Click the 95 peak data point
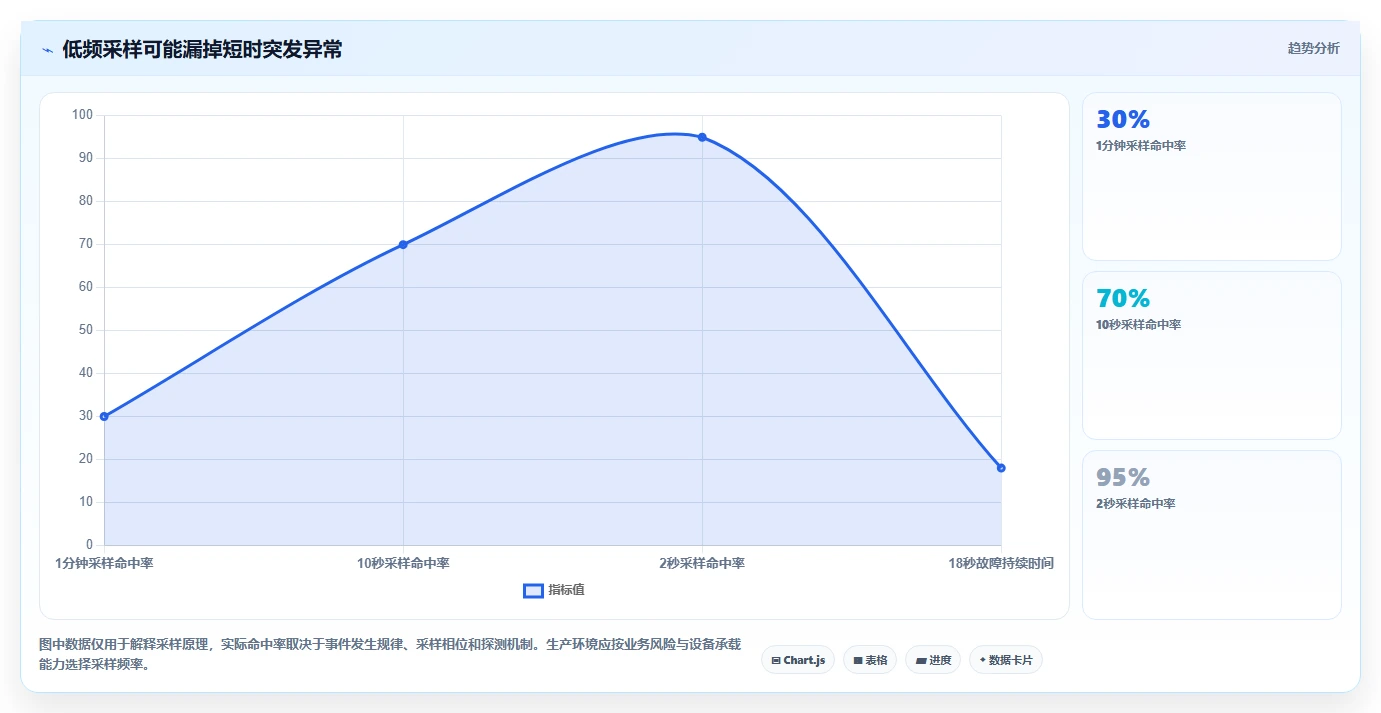This screenshot has height=713, width=1381. point(702,137)
